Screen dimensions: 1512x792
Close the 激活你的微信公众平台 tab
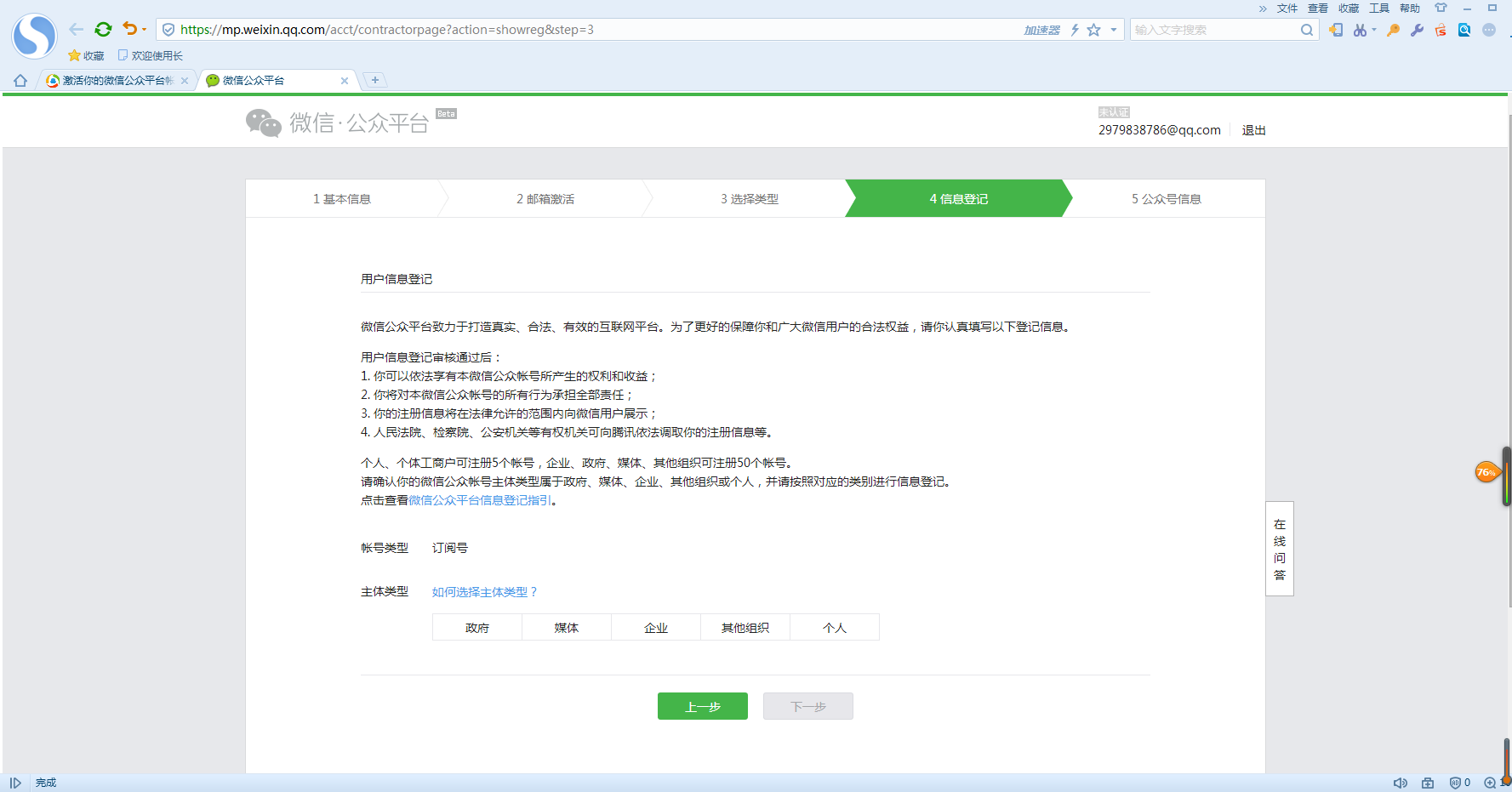[x=185, y=81]
